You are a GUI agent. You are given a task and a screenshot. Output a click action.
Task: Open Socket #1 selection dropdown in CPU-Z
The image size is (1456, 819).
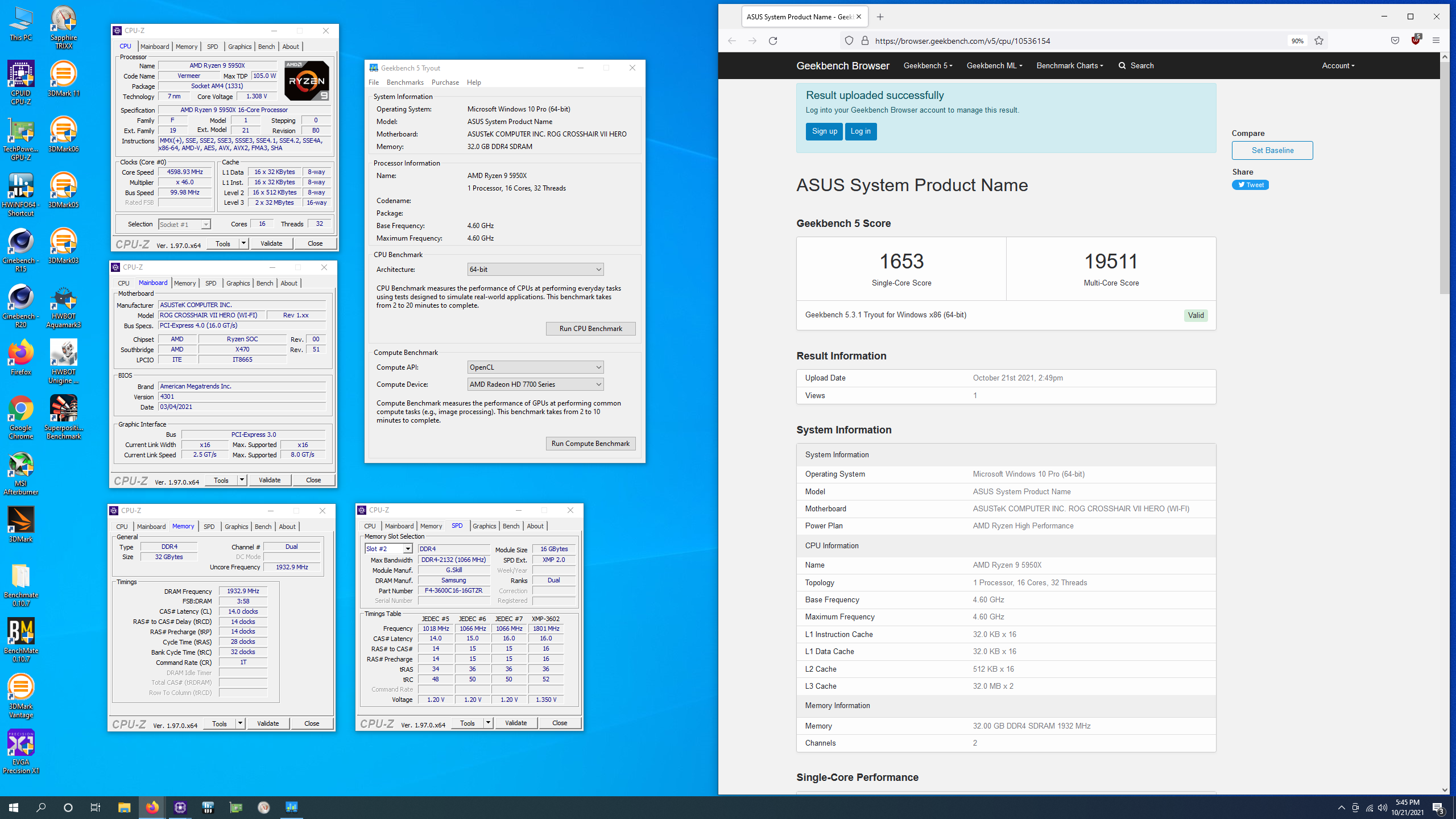(184, 225)
